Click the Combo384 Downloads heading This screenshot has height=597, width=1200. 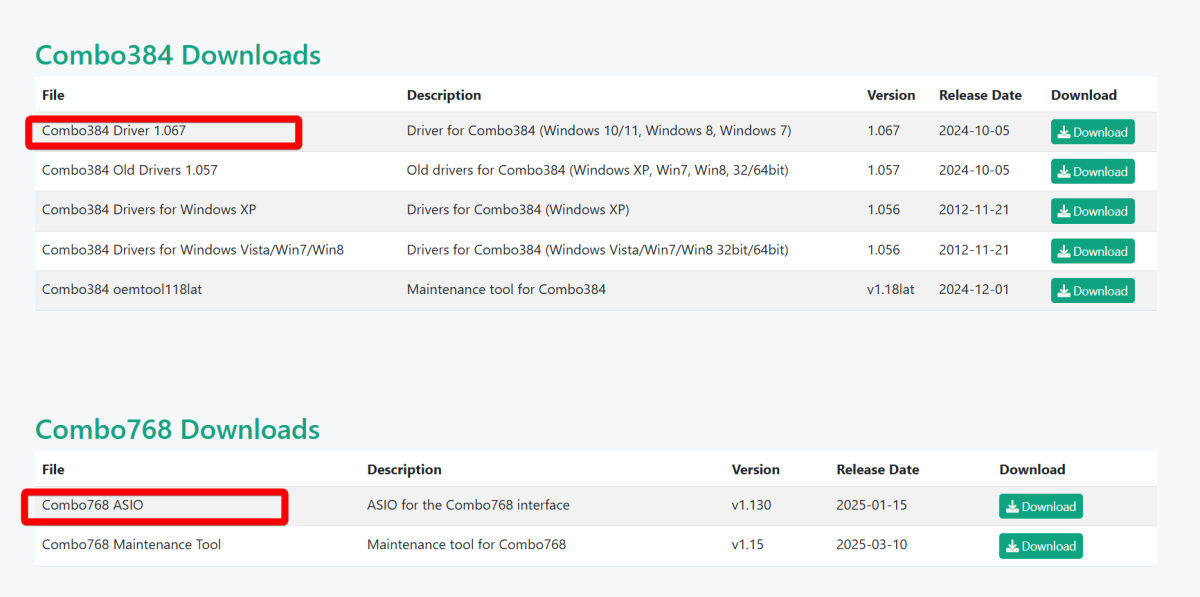[x=178, y=55]
